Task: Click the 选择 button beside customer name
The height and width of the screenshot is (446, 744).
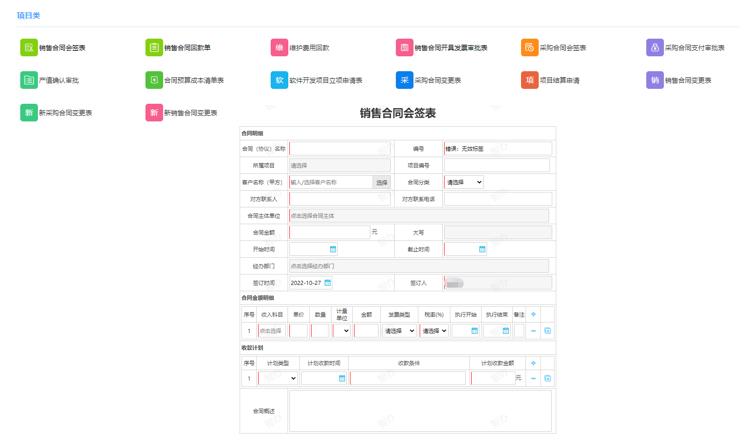Action: pyautogui.click(x=381, y=182)
